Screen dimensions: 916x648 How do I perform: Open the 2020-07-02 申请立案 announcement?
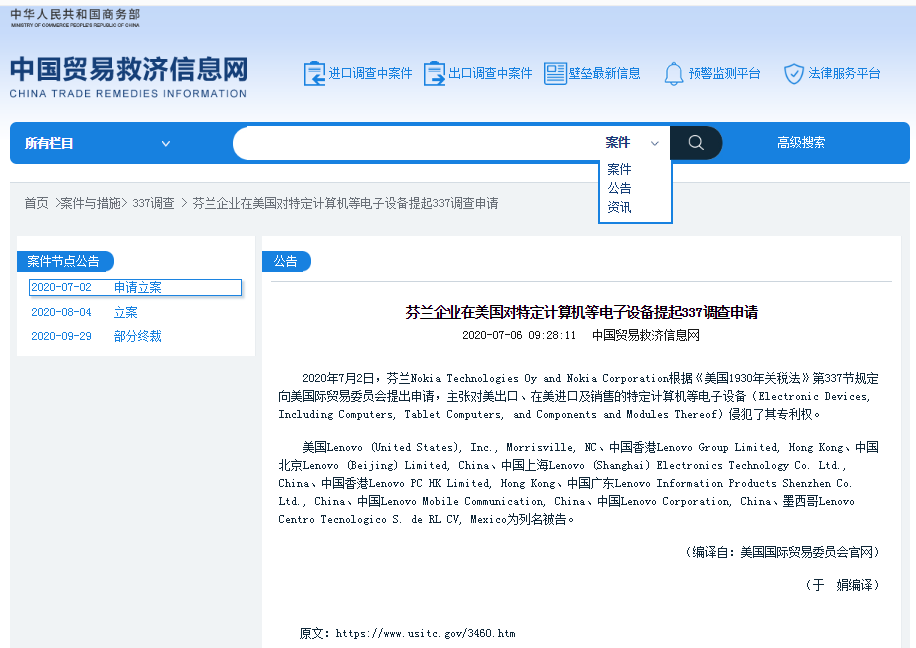point(135,287)
